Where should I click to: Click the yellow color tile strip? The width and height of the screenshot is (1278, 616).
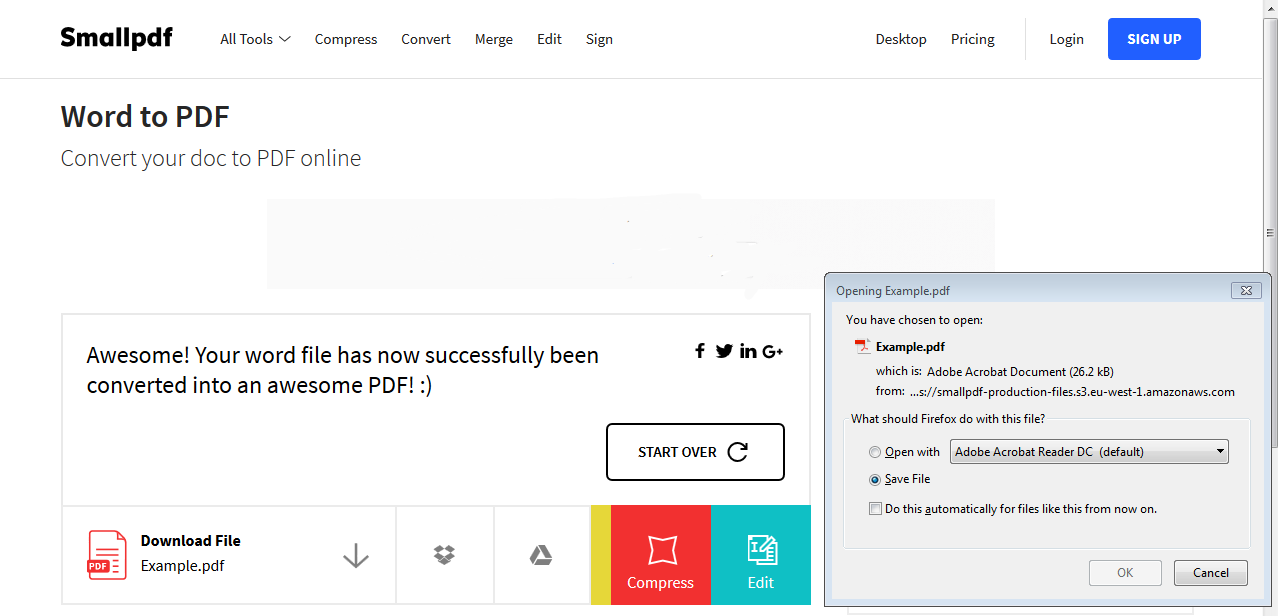coord(600,555)
